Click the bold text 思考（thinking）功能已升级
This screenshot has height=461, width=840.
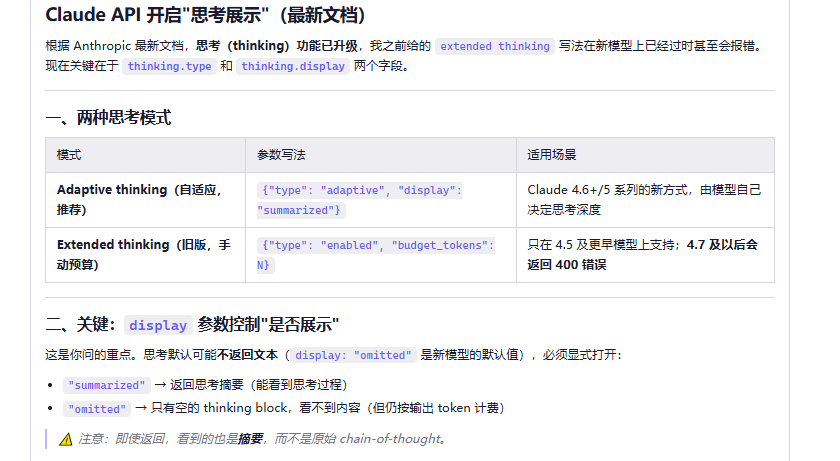[277, 46]
